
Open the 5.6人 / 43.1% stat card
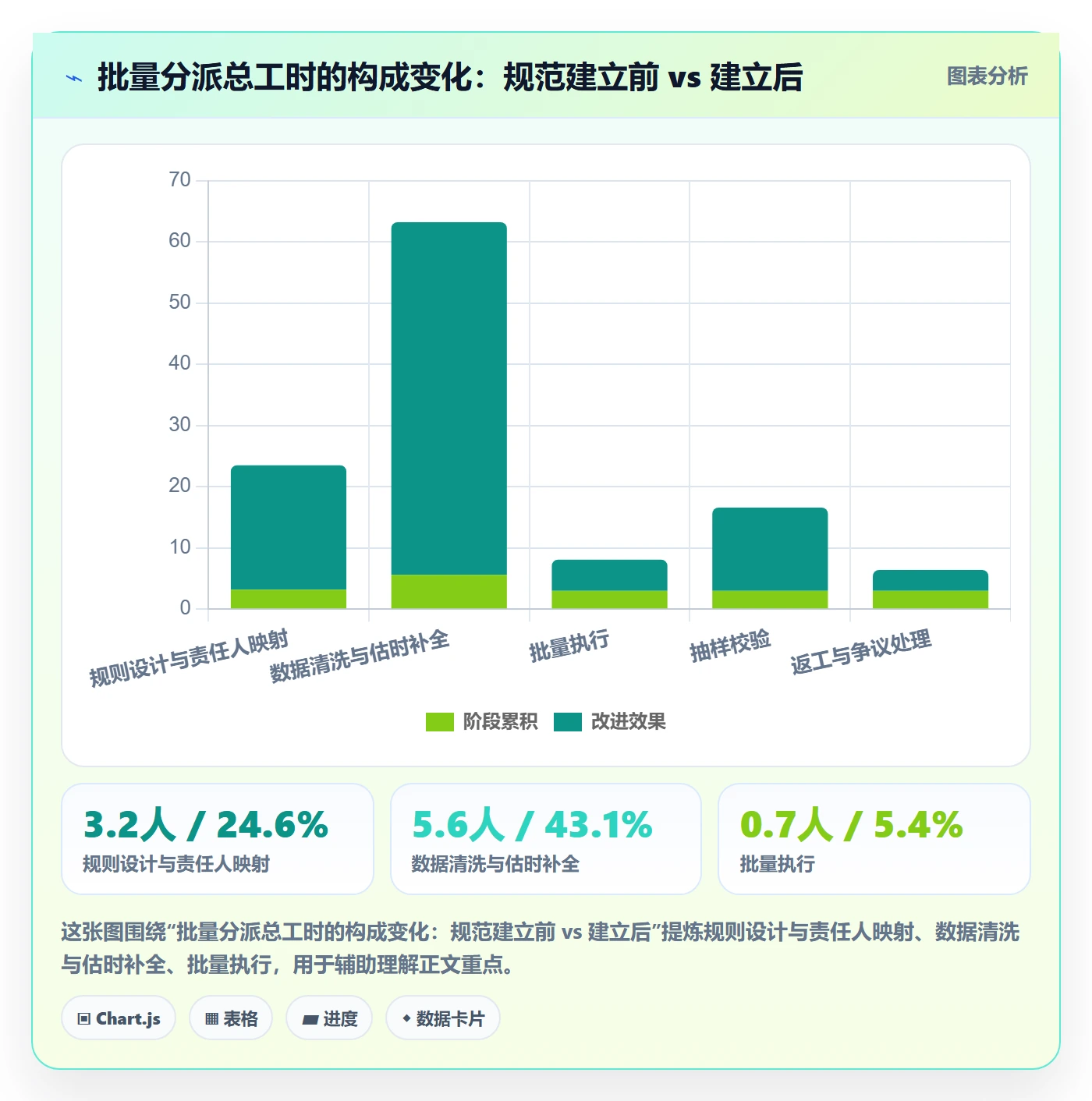click(x=546, y=839)
